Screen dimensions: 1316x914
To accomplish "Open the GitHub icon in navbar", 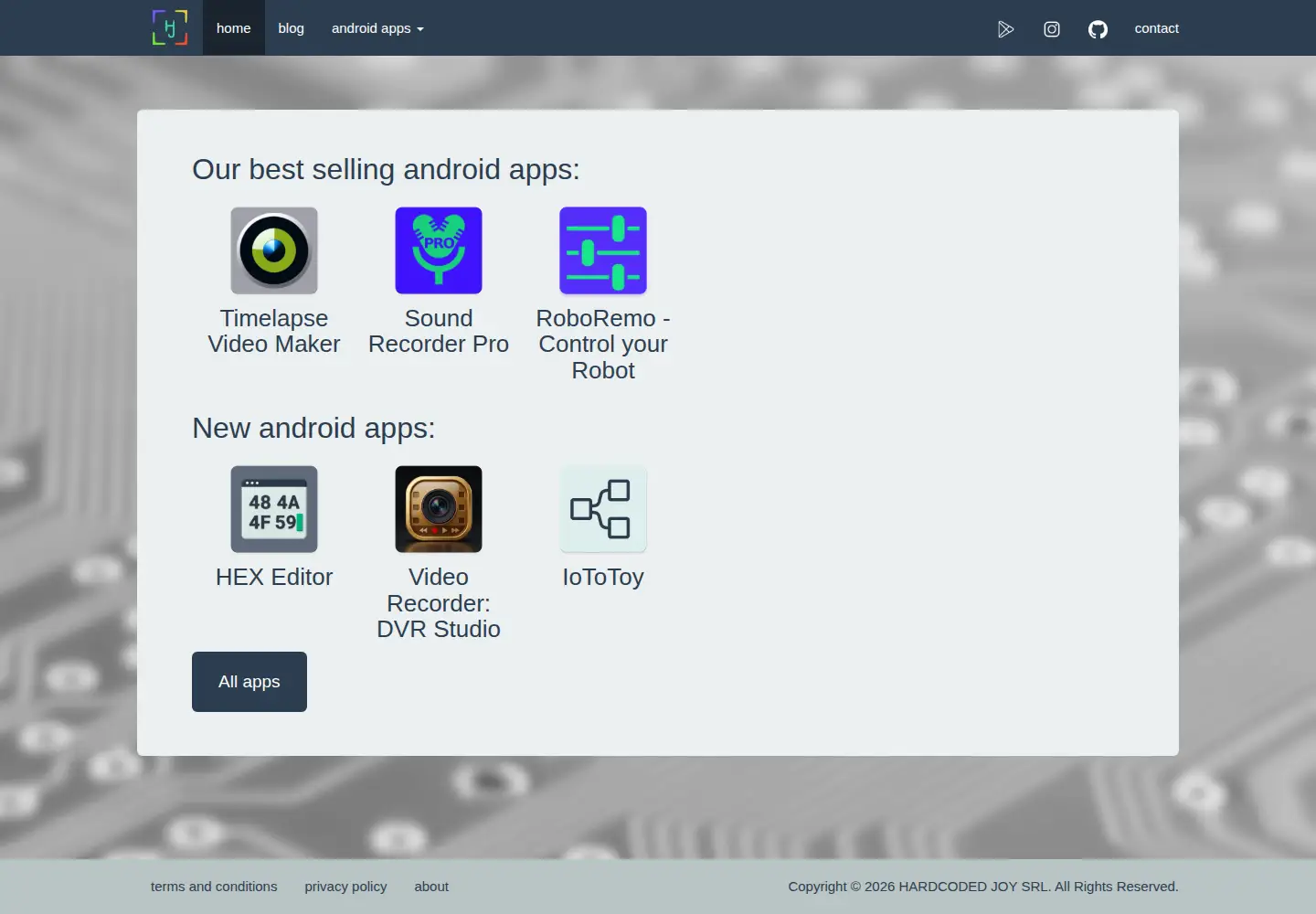I will click(x=1098, y=29).
